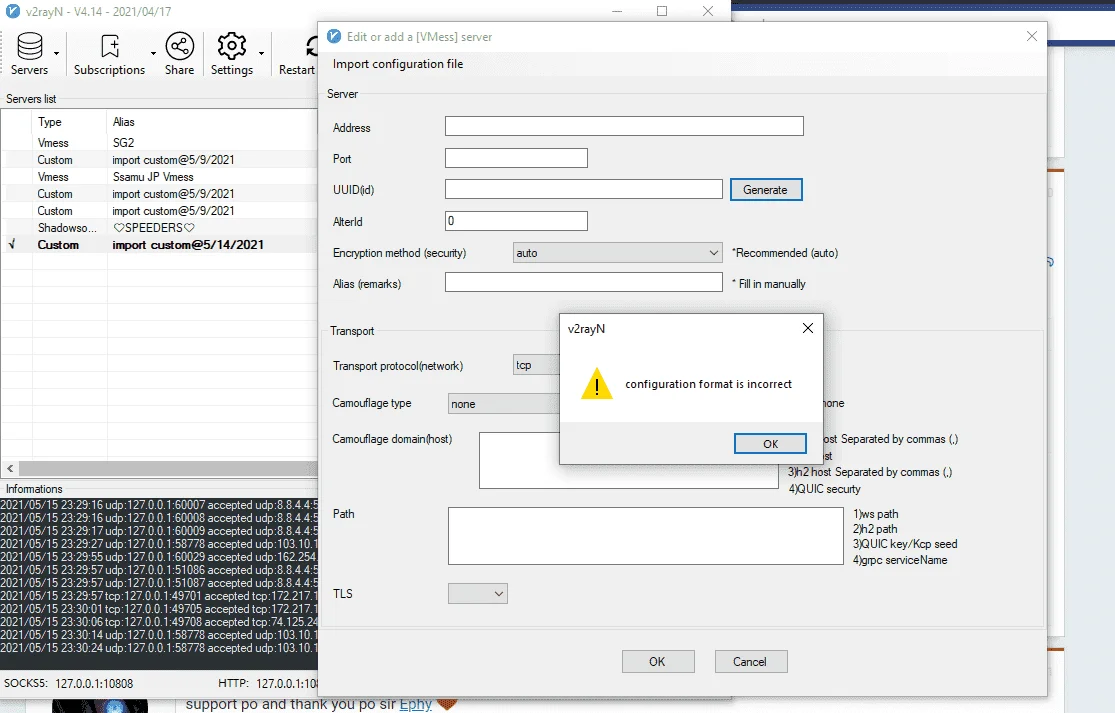Click the Restart service toolbar icon
This screenshot has height=713, width=1115.
pos(297,54)
